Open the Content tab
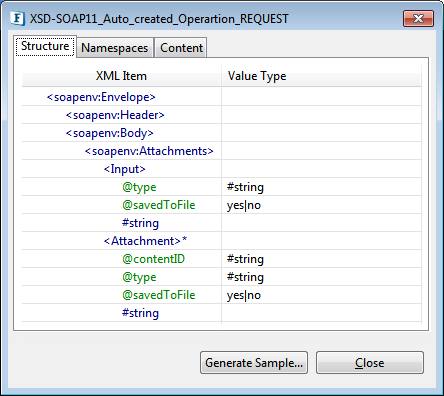444x396 pixels. (181, 48)
